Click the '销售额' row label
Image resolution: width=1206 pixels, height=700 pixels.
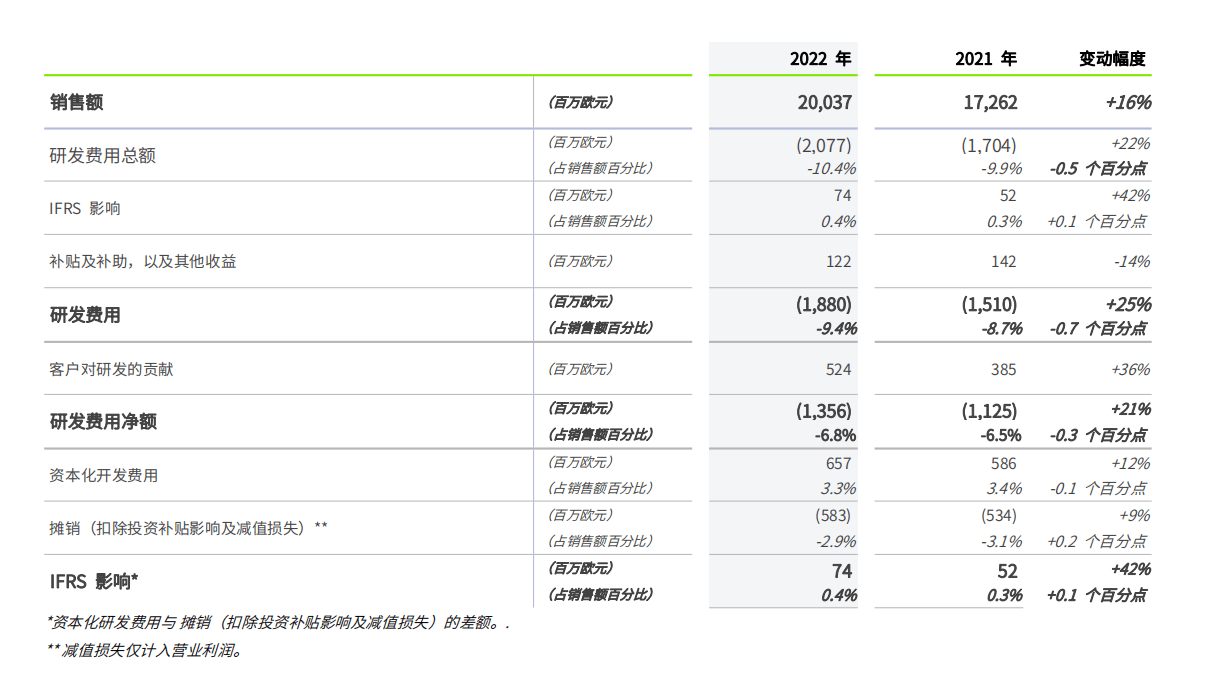pos(77,102)
